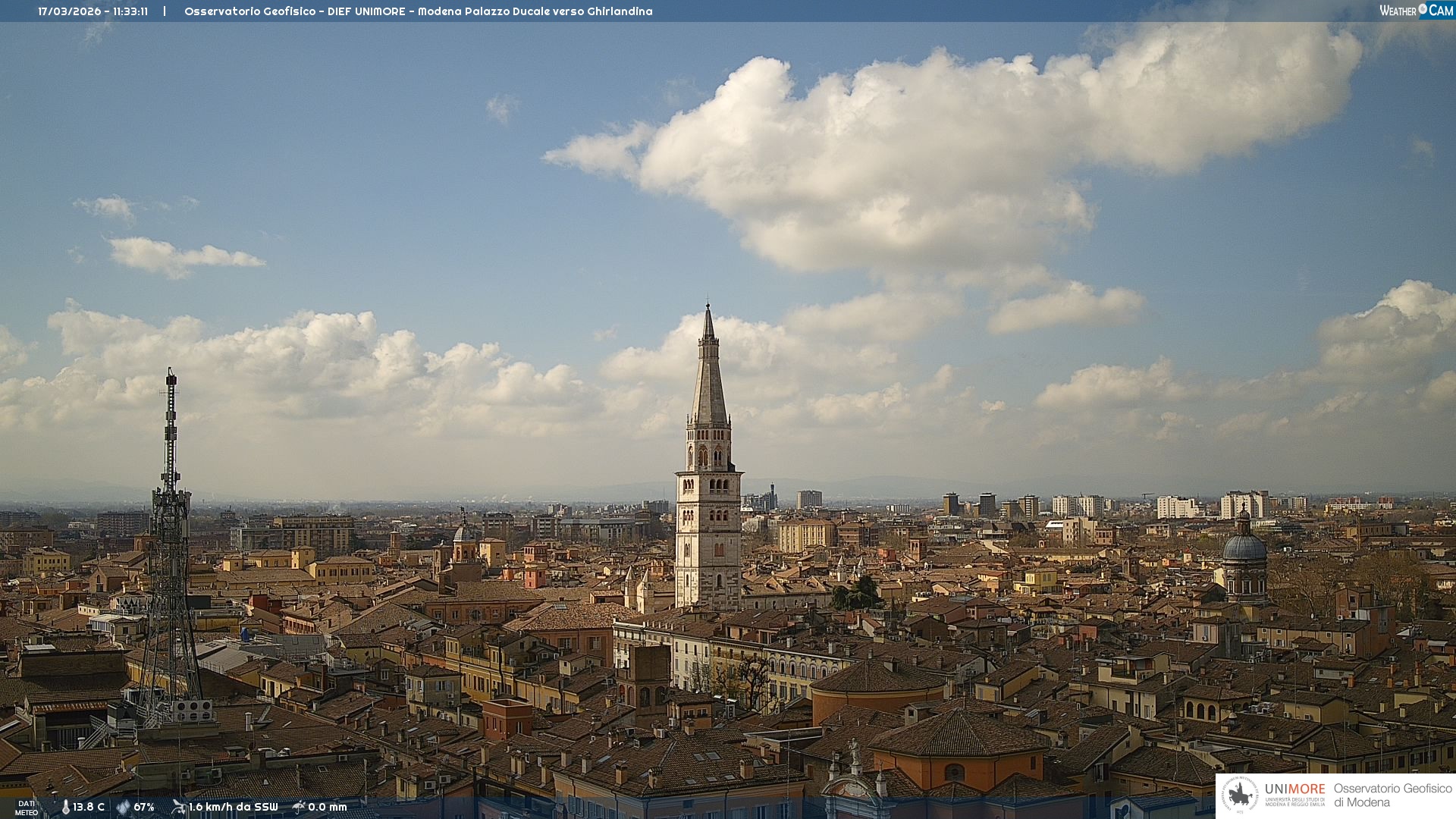Viewport: 1456px width, 819px height.
Task: Click the umbrella rainfall icon
Action: (x=299, y=807)
